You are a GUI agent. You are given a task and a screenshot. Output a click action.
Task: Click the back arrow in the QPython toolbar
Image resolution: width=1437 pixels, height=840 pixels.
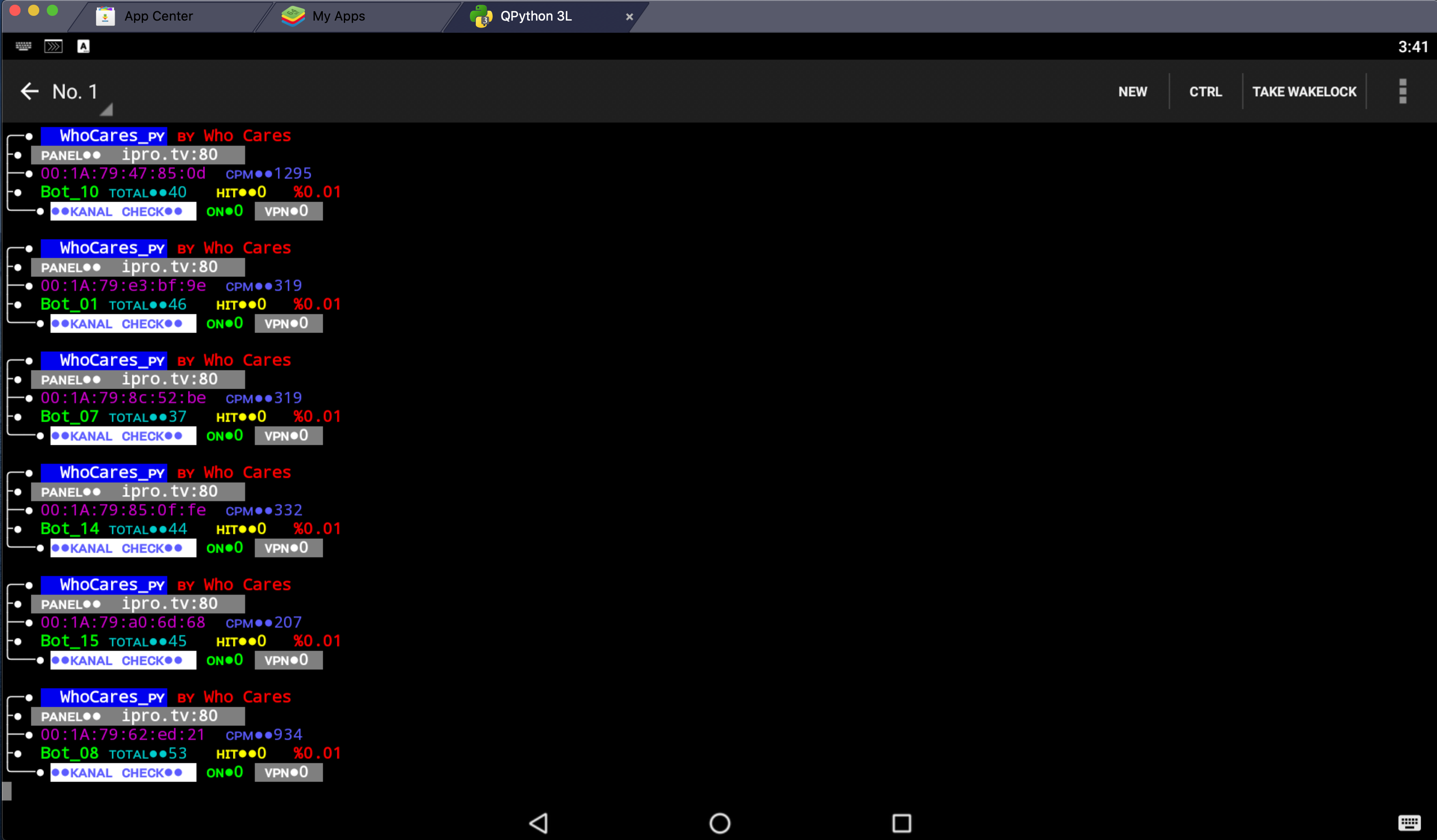click(29, 91)
